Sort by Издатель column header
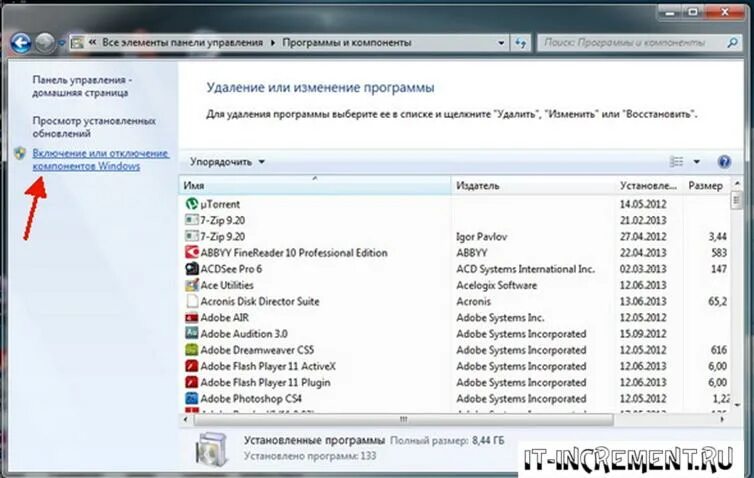 533,186
